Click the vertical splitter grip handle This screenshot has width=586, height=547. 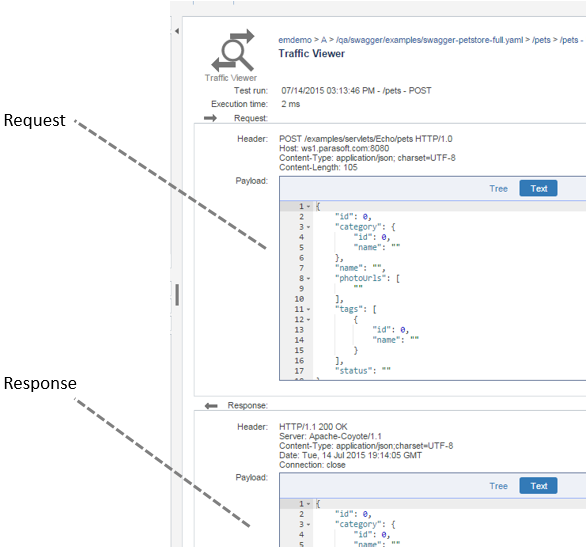[177, 295]
